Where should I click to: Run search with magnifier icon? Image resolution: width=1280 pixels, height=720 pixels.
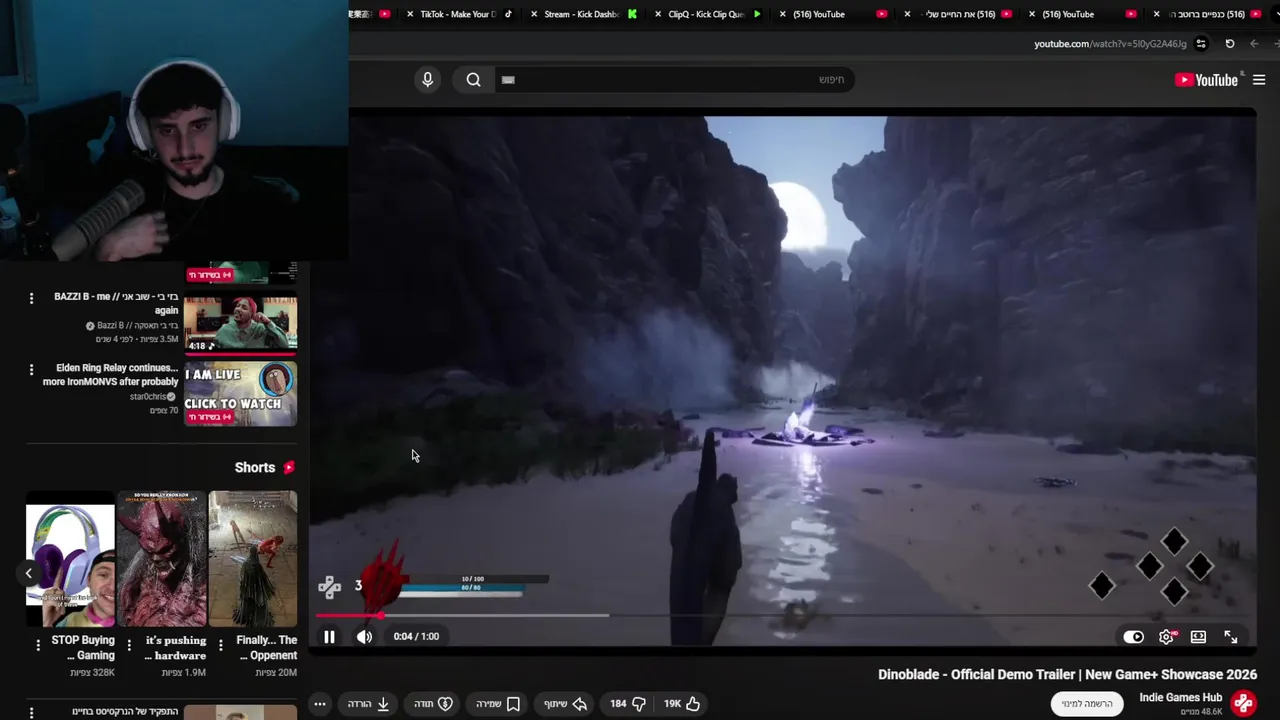pos(473,80)
